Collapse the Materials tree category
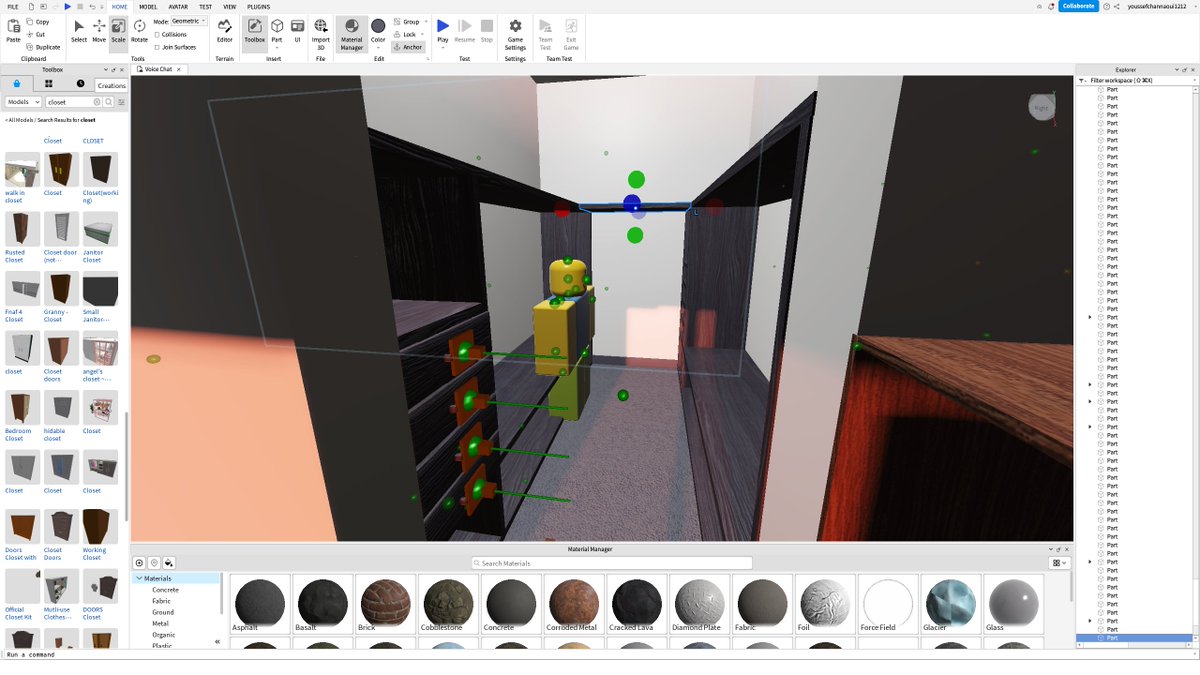Viewport: 1200px width, 675px height. (139, 578)
